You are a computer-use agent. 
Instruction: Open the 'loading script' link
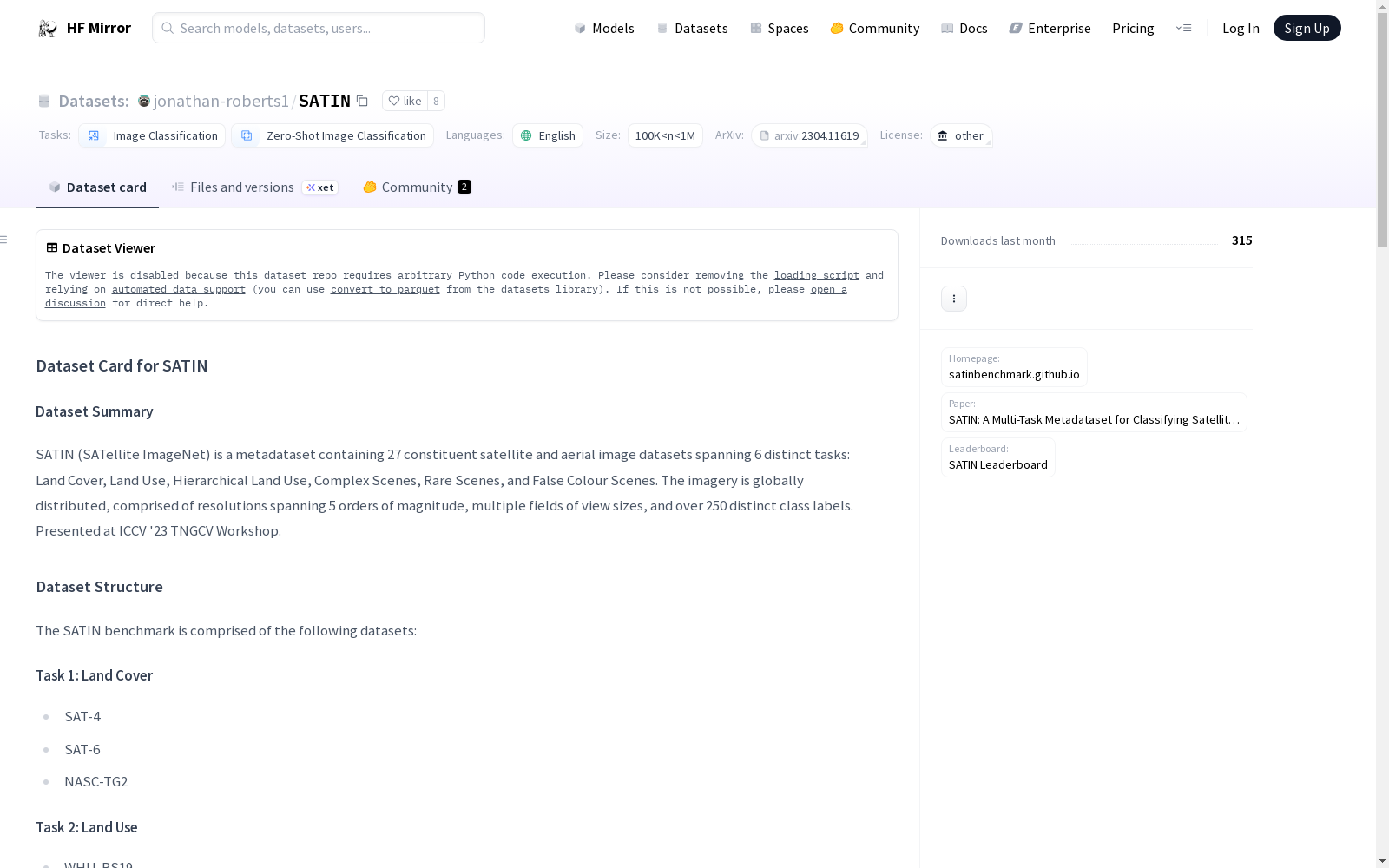point(817,275)
